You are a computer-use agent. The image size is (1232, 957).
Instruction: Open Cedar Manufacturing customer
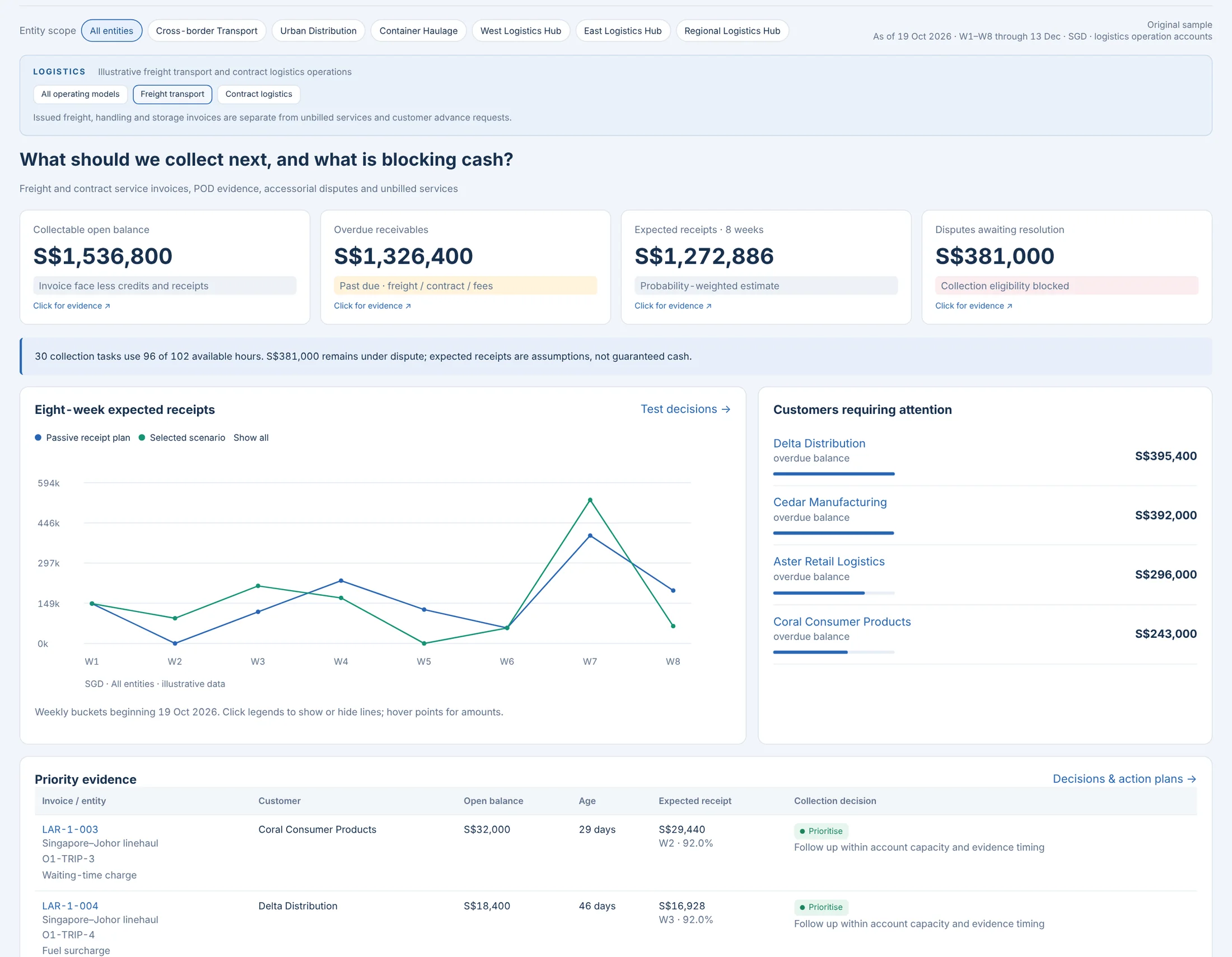click(x=830, y=502)
